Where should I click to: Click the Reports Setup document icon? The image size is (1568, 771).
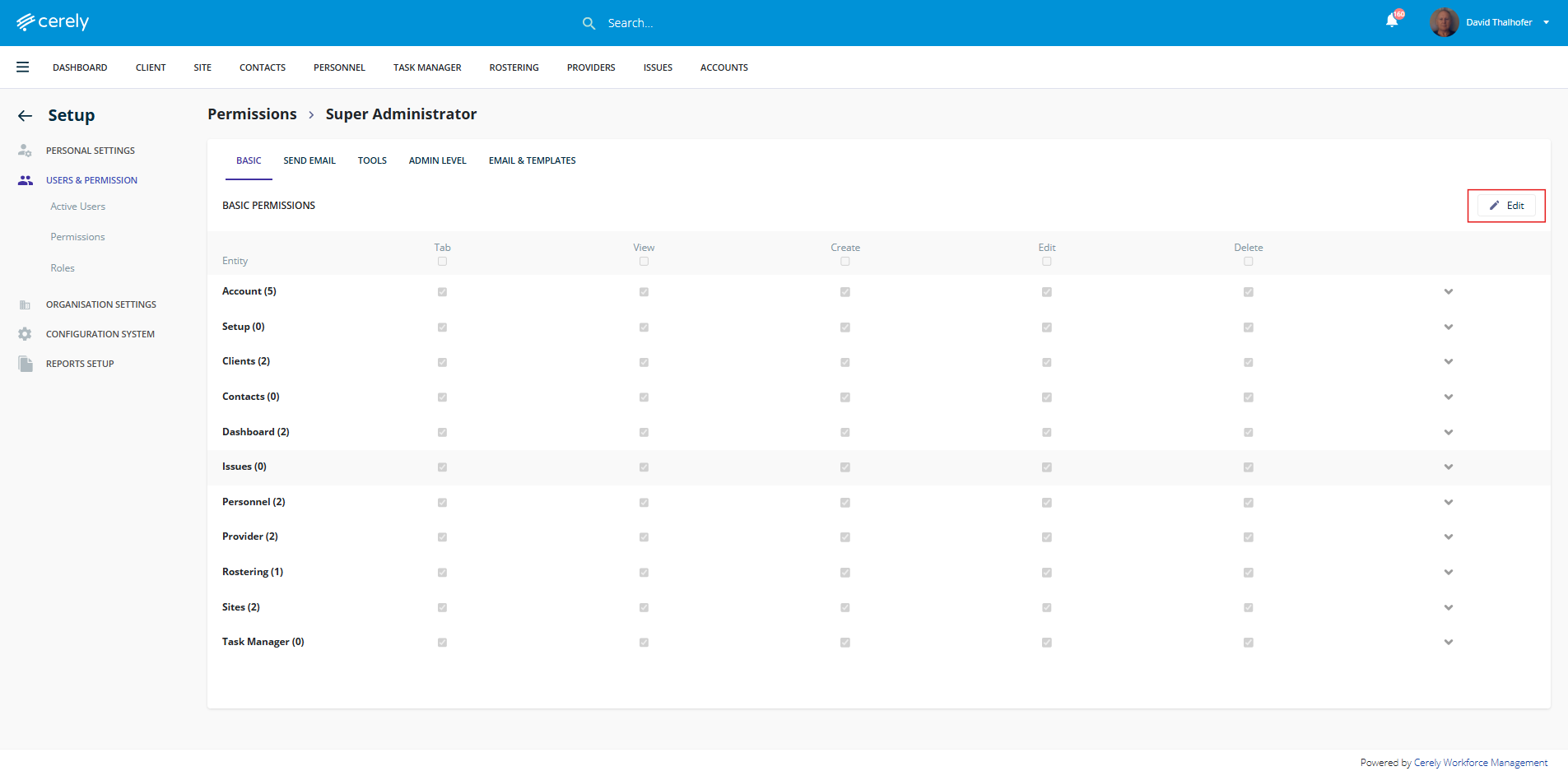26,364
